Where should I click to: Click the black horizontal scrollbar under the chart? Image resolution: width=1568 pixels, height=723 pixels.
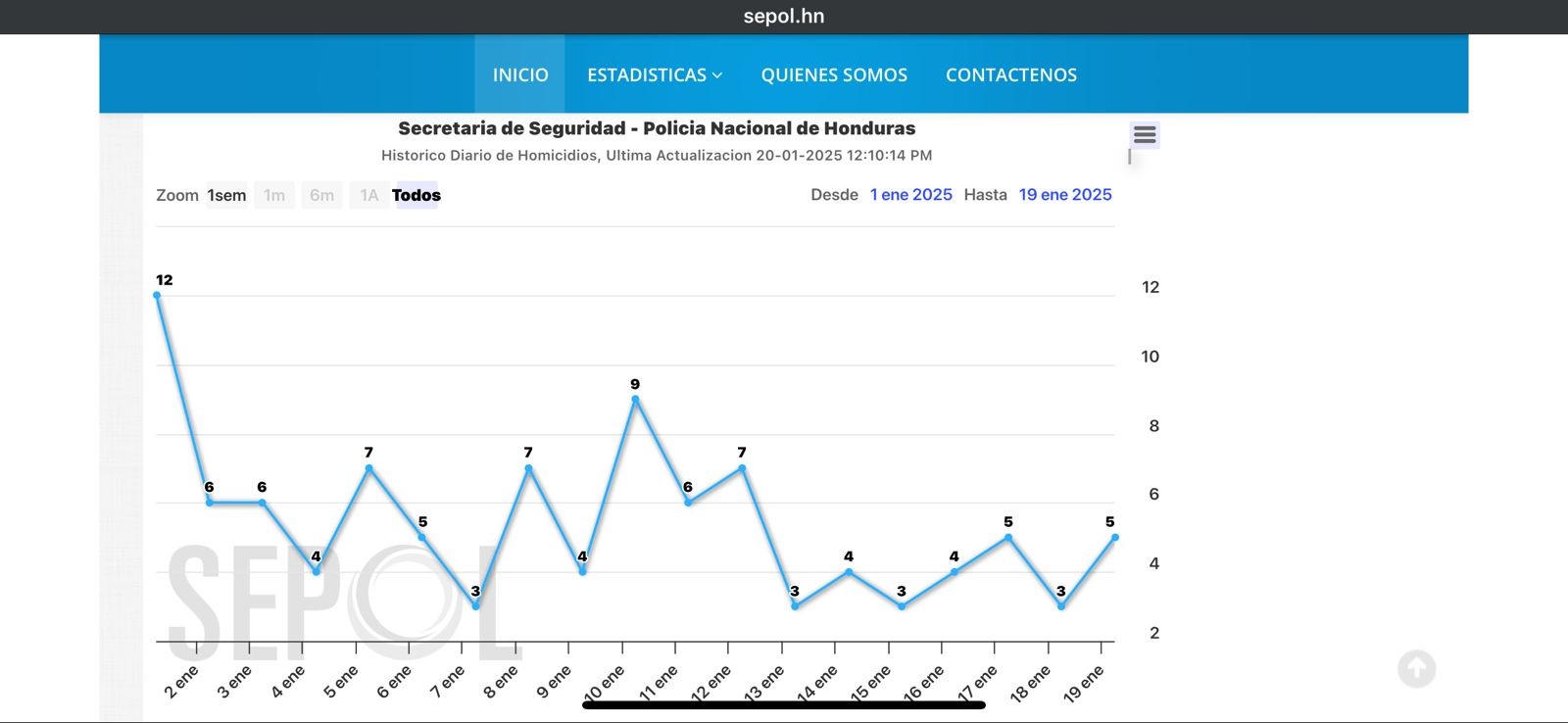pos(783,703)
